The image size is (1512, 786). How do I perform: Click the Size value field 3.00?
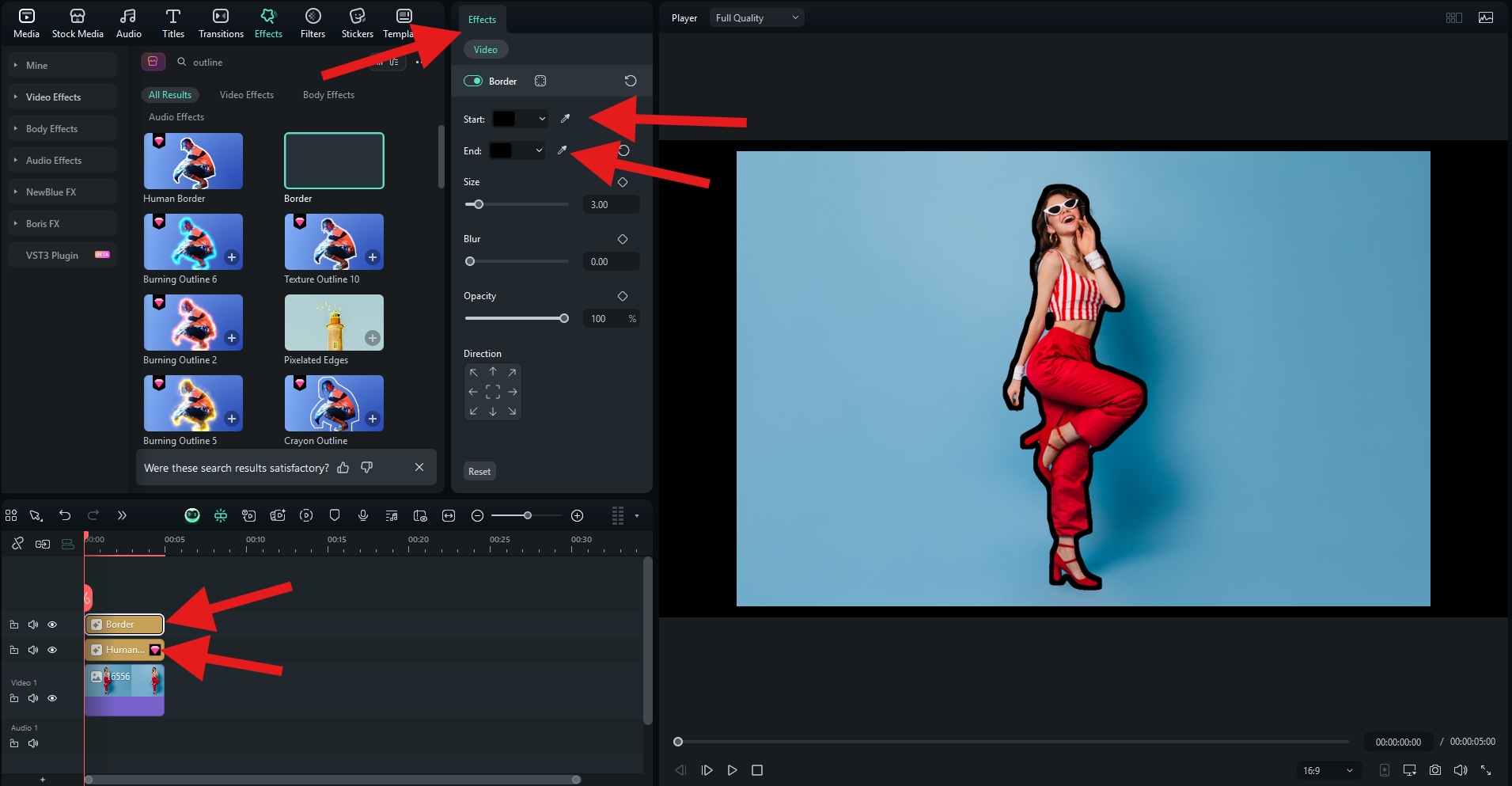(611, 204)
